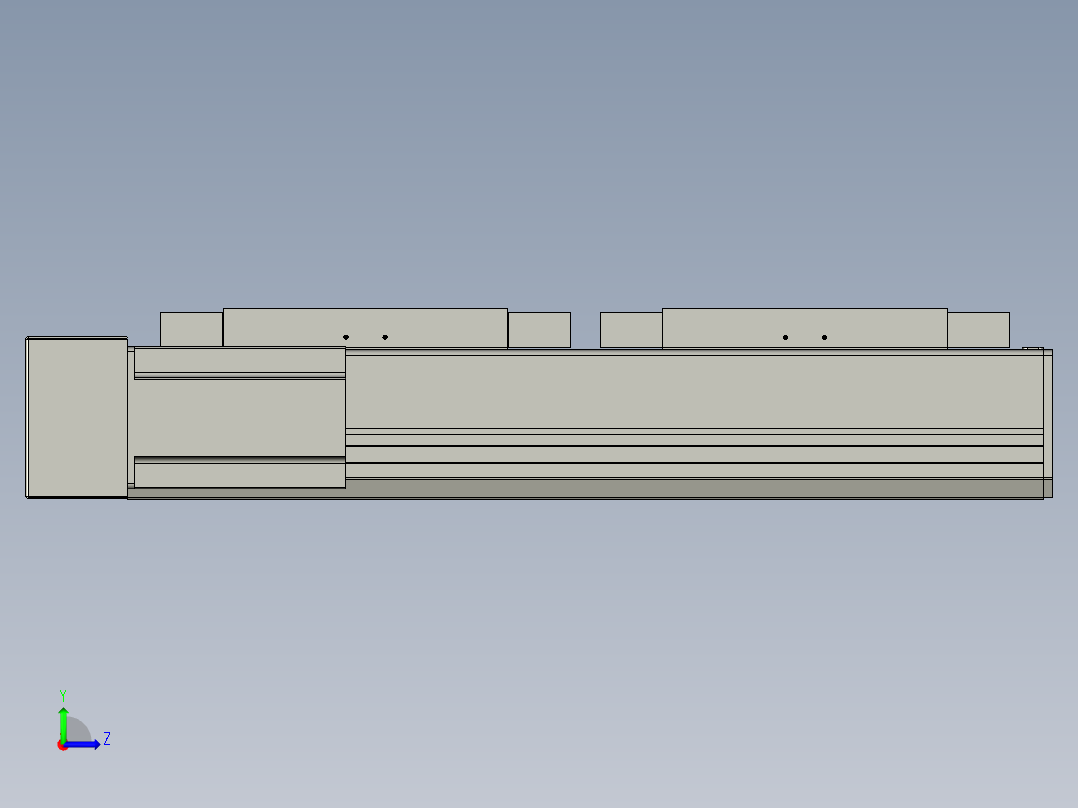Select the motor block at the actuator's left end
This screenshot has width=1078, height=808.
click(x=76, y=417)
